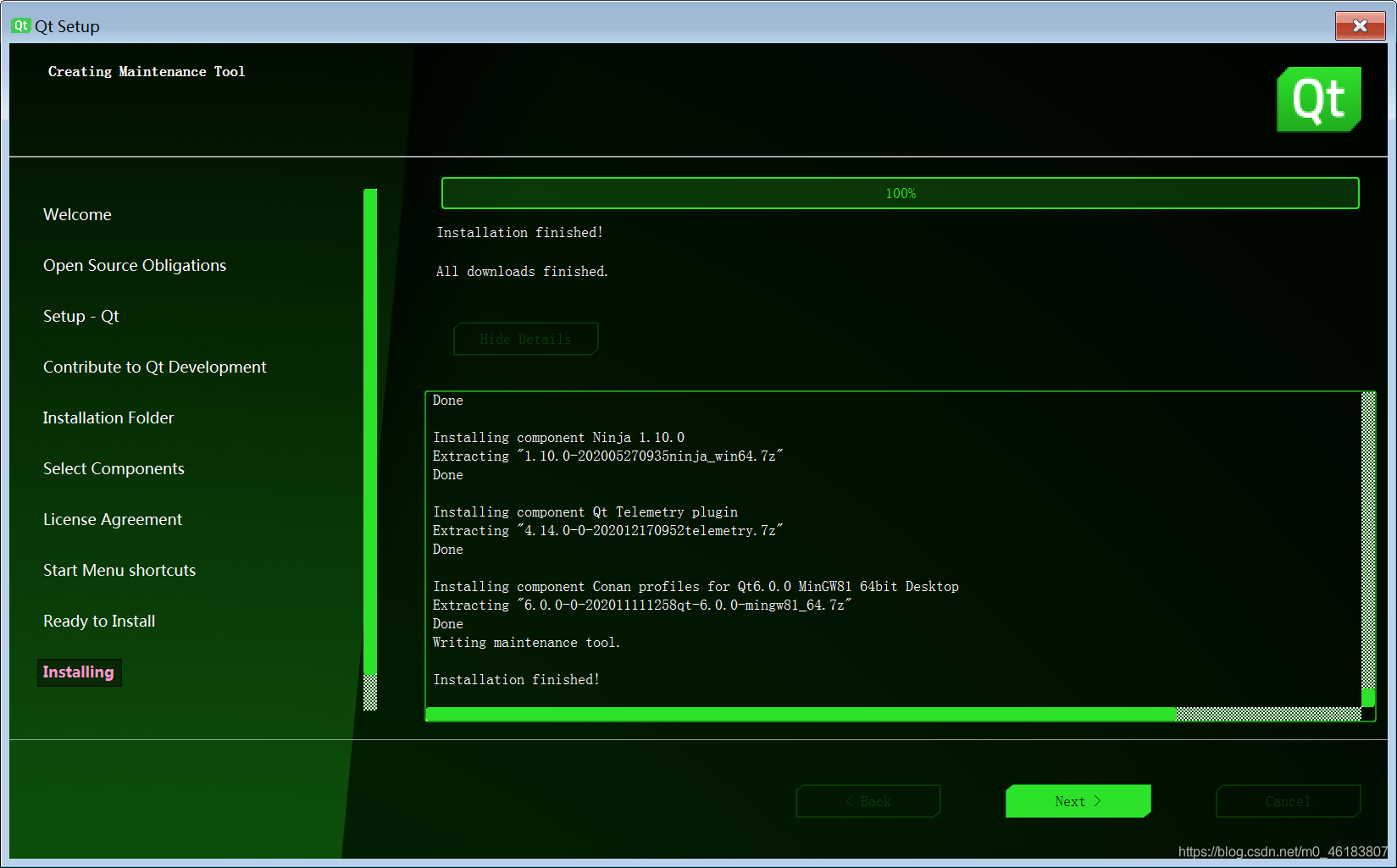
Task: Click log line 'Installing component Ninja 1.10.0'
Action: pyautogui.click(x=558, y=437)
